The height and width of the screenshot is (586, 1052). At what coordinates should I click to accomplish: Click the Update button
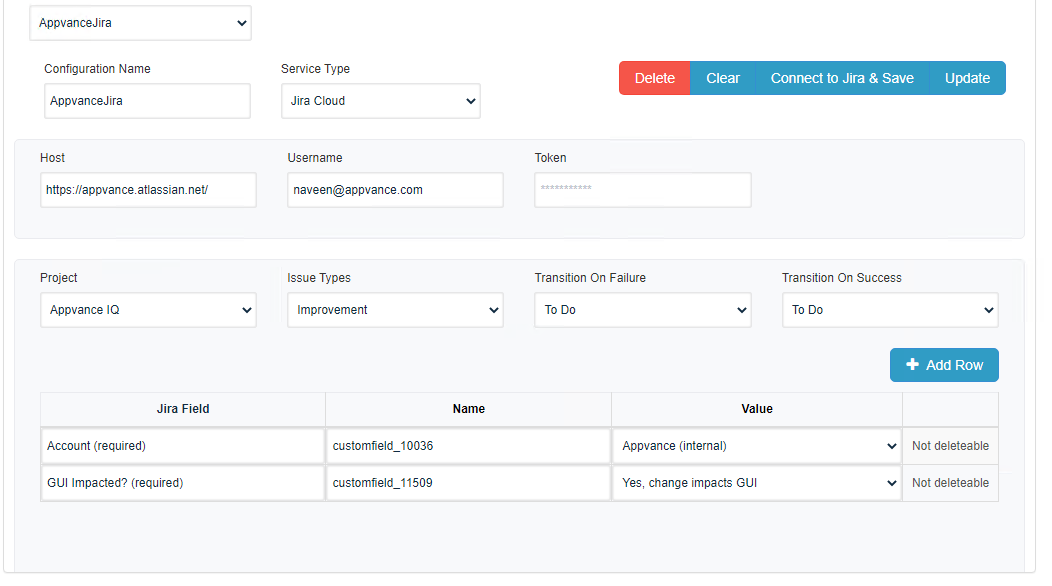(967, 78)
